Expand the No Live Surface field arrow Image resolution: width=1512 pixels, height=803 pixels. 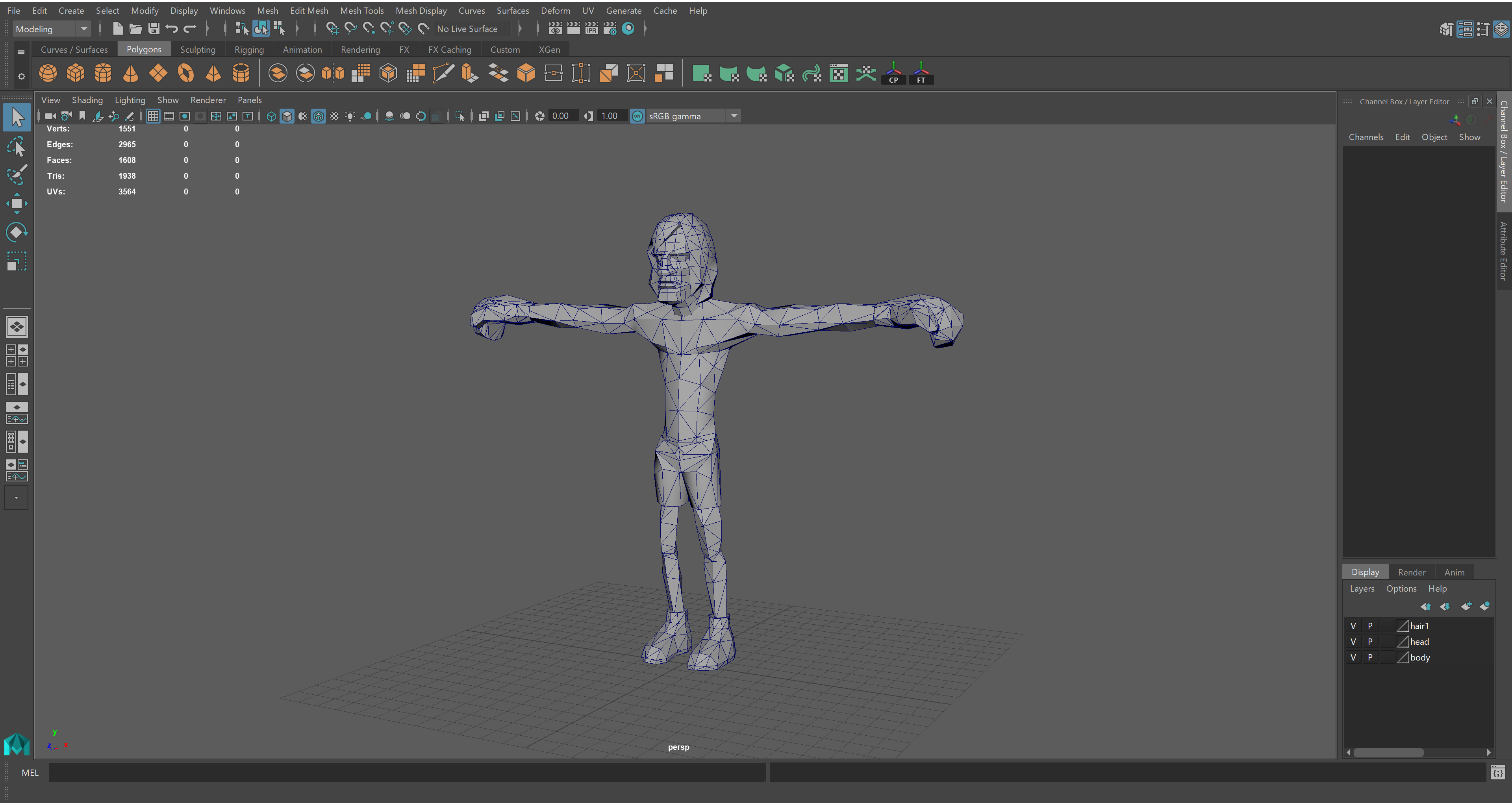[519, 28]
